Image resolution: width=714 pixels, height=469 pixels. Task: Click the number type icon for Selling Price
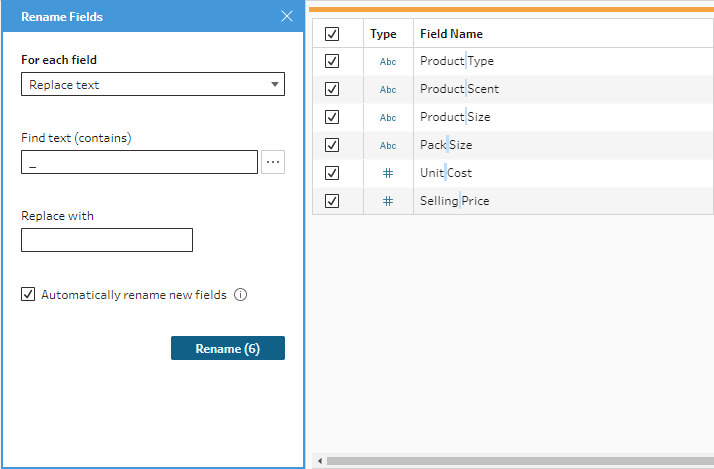(x=388, y=201)
